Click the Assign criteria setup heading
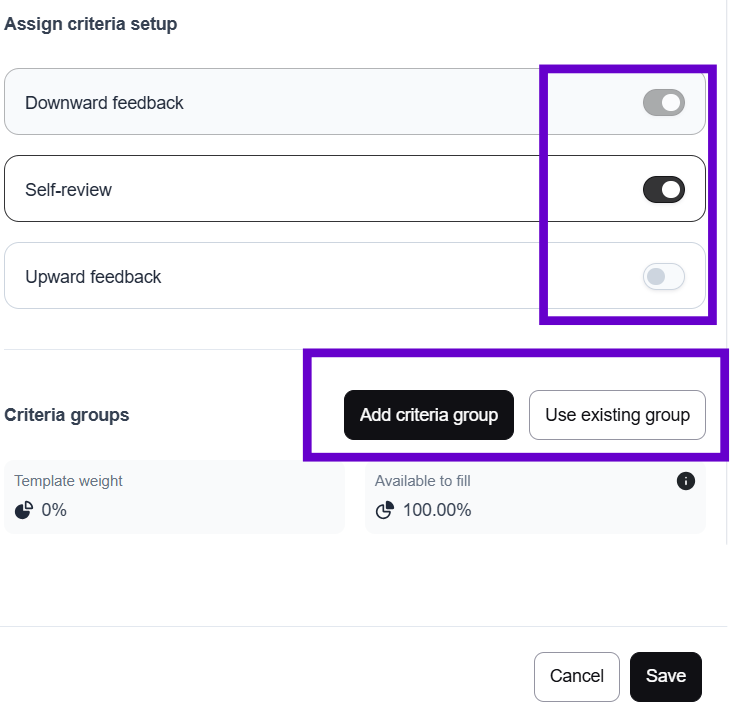Screen dimensions: 730x712 [x=90, y=24]
